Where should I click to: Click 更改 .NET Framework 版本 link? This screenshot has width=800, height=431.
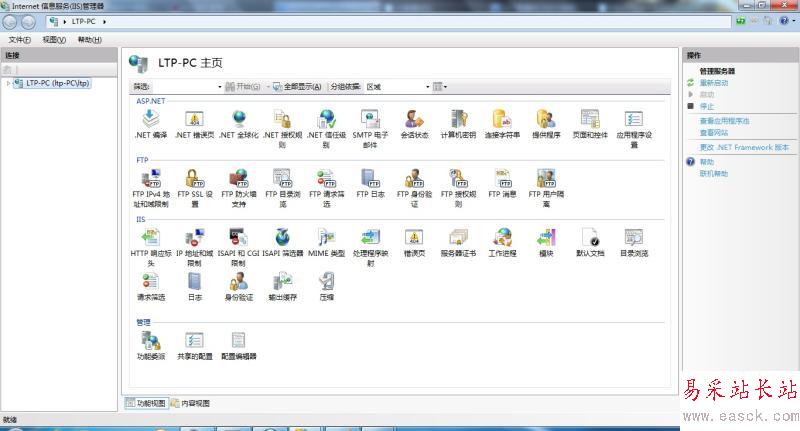pyautogui.click(x=744, y=147)
